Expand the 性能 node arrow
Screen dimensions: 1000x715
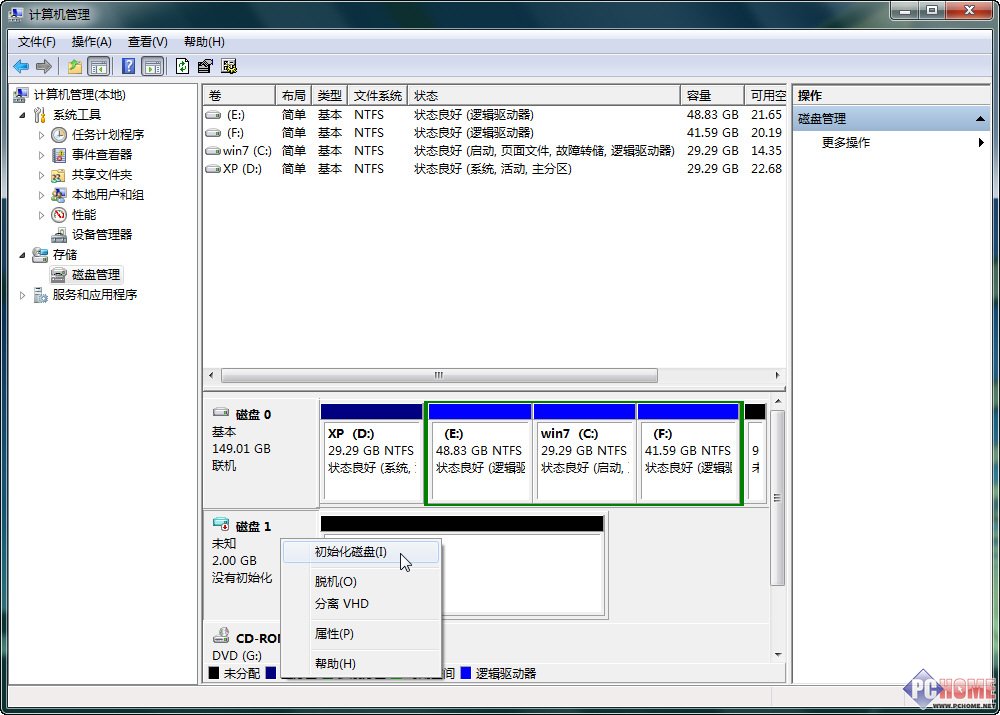[x=41, y=215]
